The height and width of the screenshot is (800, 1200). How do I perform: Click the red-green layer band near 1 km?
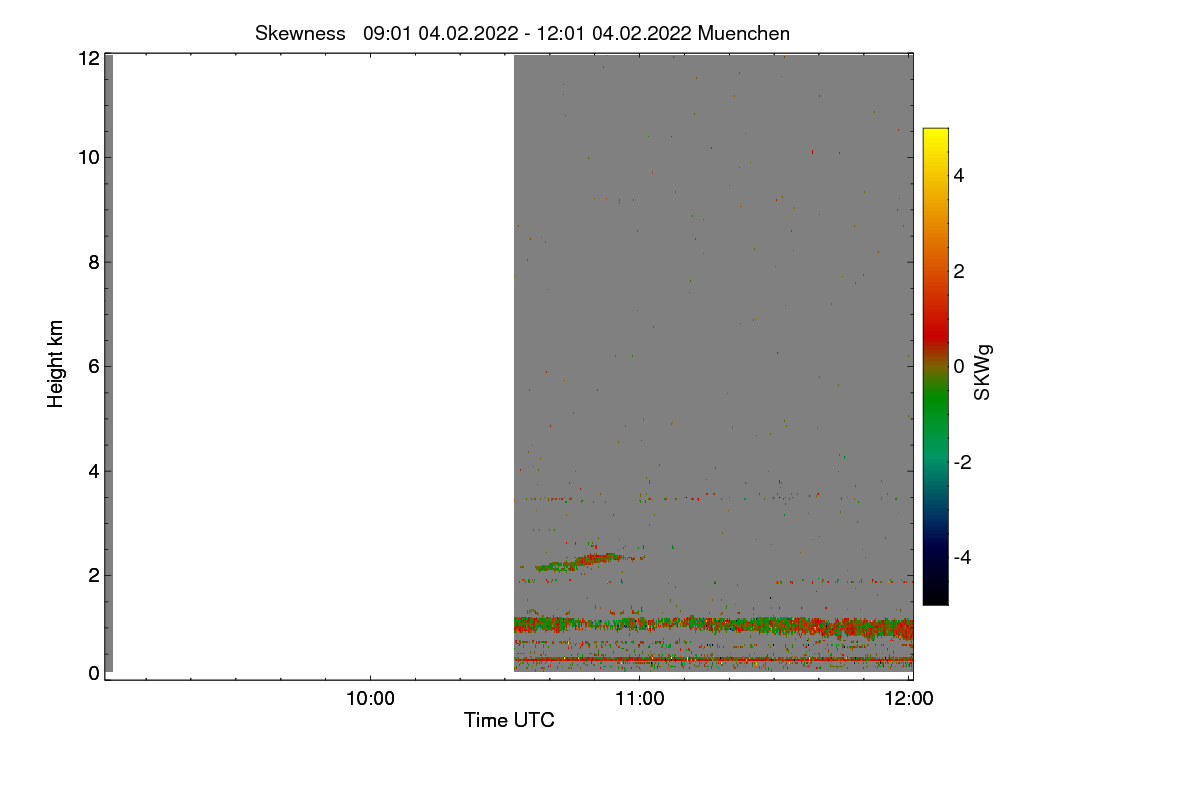[713, 627]
